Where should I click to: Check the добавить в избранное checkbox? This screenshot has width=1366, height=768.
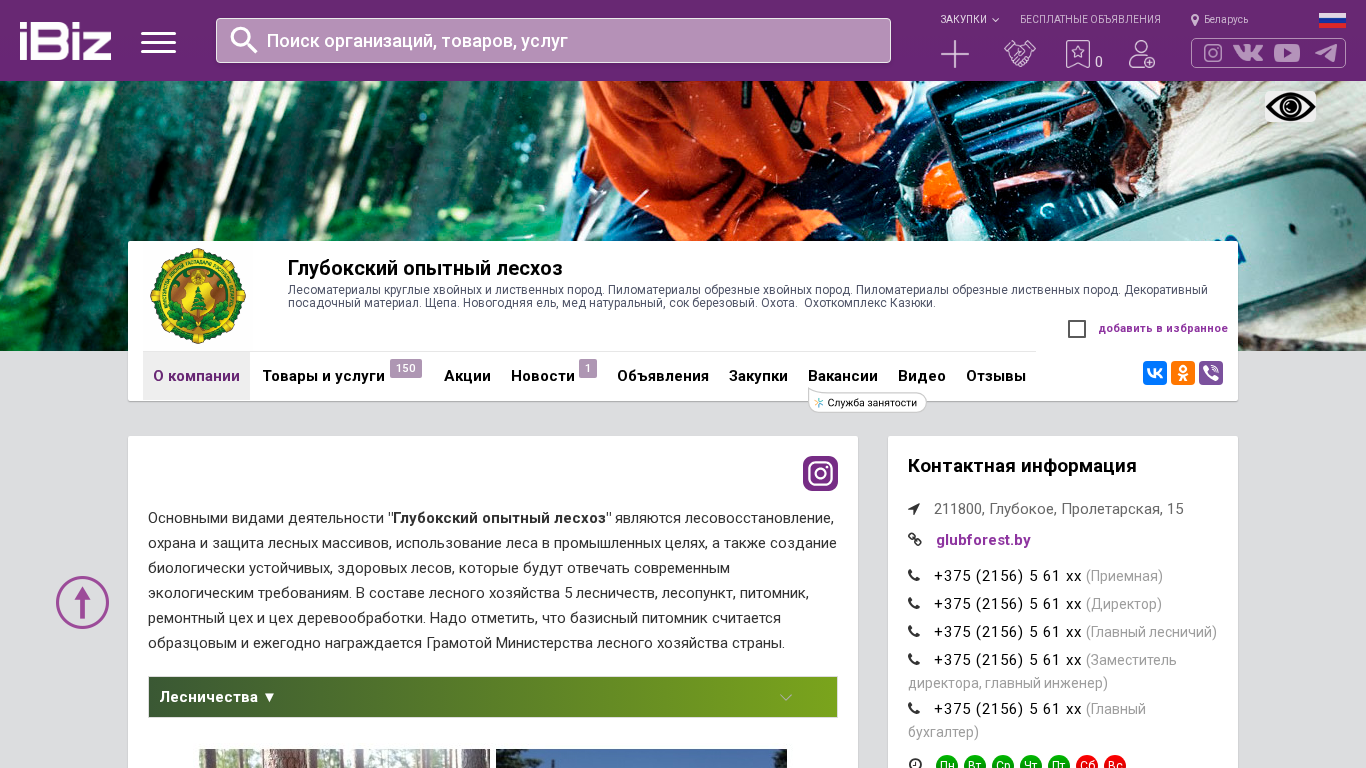[1077, 329]
